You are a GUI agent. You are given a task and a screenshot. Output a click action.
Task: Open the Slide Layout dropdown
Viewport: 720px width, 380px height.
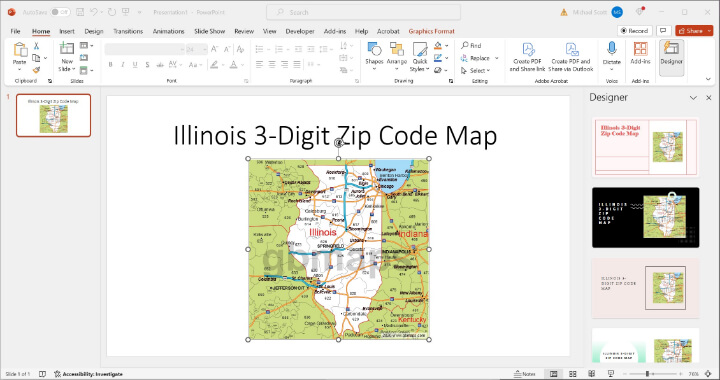click(x=86, y=45)
